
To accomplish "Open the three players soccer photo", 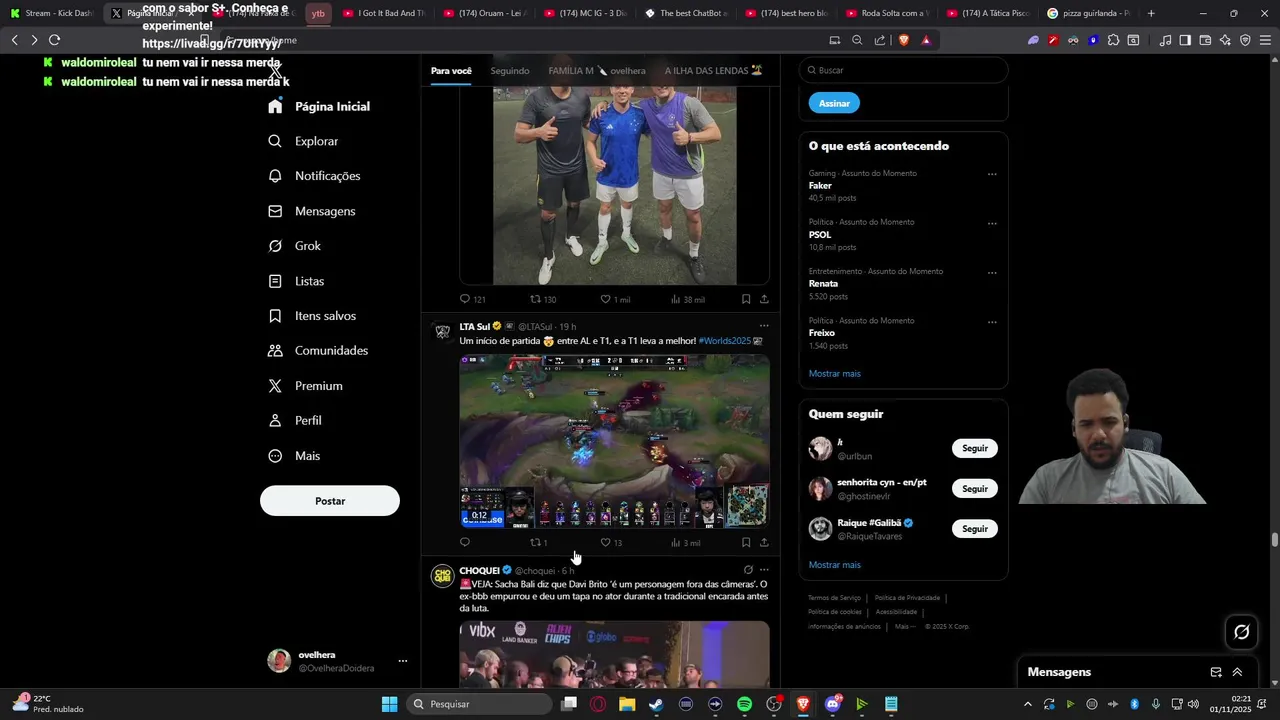I will (614, 185).
